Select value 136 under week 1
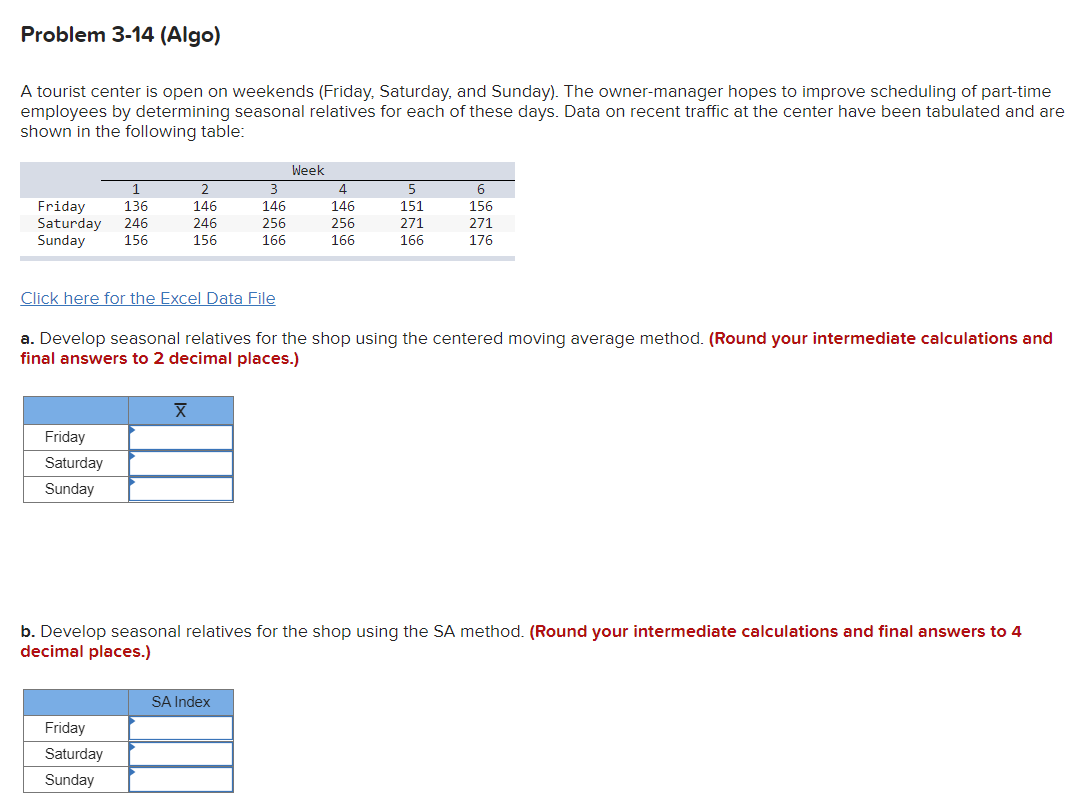The image size is (1084, 803). pyautogui.click(x=136, y=206)
